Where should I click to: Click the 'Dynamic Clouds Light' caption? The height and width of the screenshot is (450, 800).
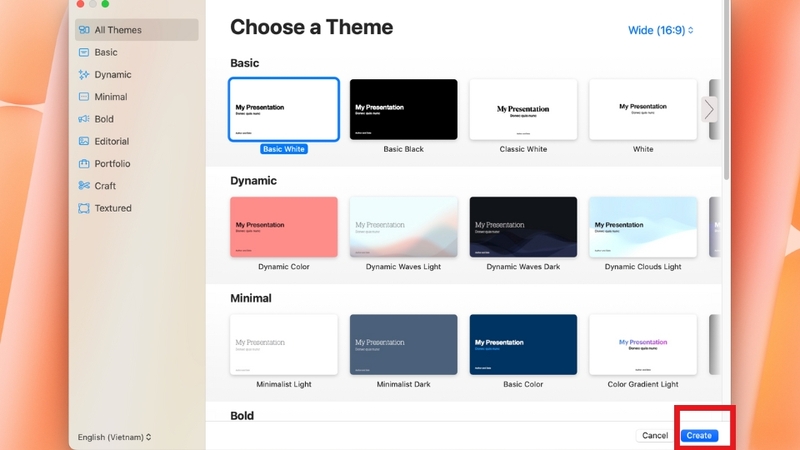coord(643,266)
